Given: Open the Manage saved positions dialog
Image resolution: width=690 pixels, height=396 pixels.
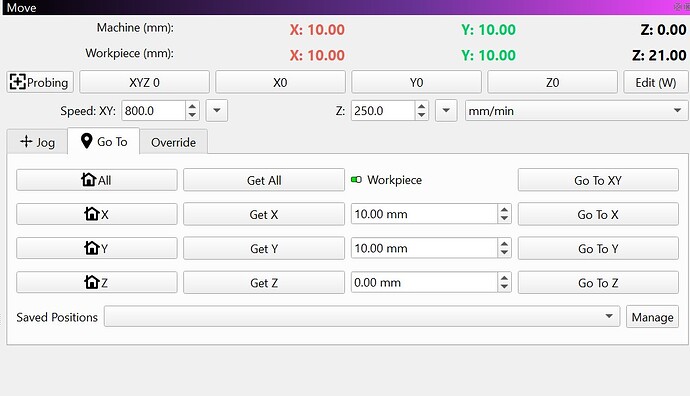Looking at the screenshot, I should 653,317.
